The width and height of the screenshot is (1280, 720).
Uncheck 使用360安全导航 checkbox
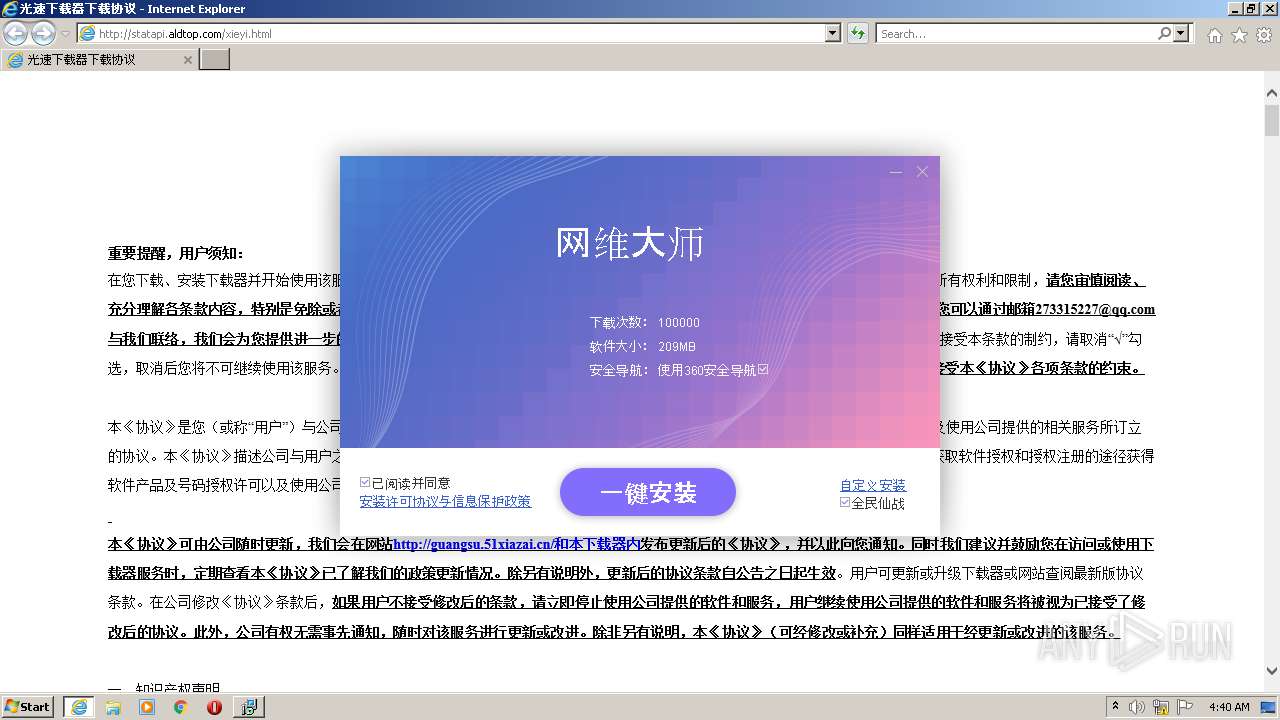[763, 369]
